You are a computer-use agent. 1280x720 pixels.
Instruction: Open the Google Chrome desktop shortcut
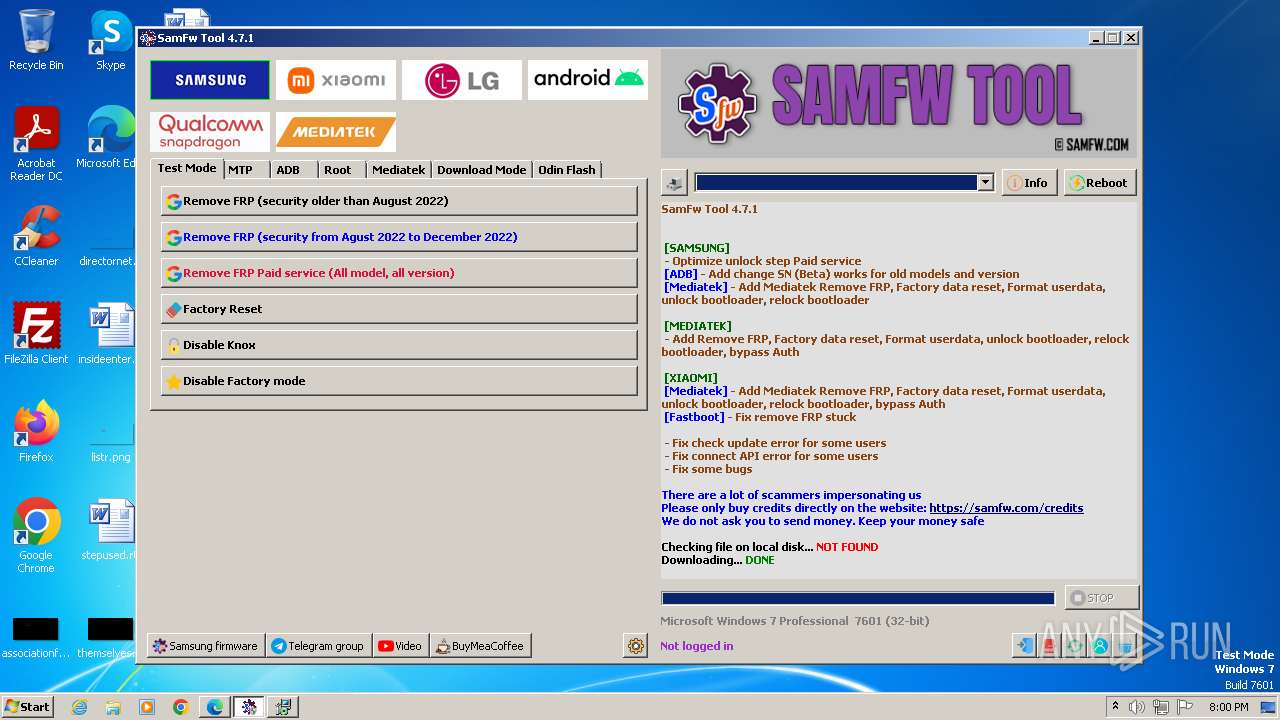(x=36, y=536)
